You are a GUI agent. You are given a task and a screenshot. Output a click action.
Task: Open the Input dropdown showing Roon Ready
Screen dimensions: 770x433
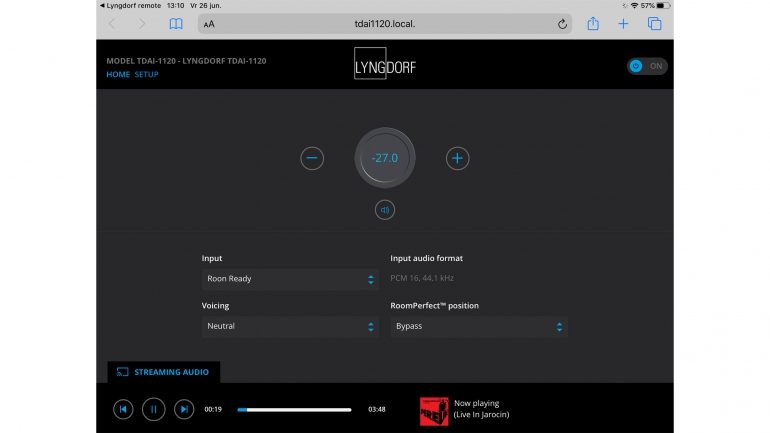click(290, 279)
